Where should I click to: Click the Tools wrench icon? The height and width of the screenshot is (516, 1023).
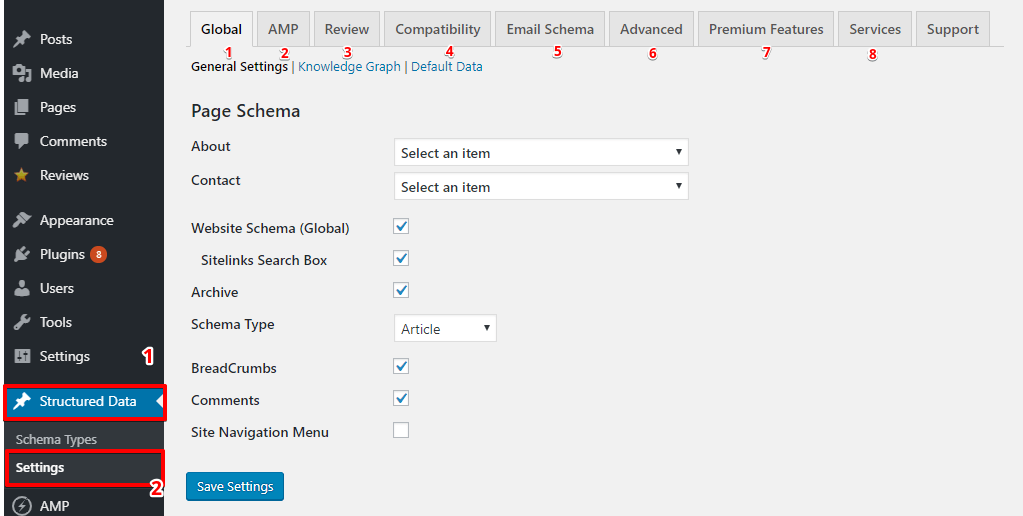click(22, 322)
